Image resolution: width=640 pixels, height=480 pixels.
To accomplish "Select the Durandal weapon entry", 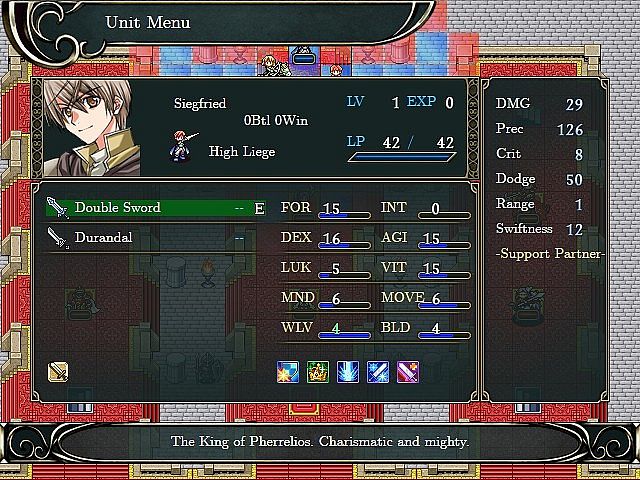I will point(156,238).
